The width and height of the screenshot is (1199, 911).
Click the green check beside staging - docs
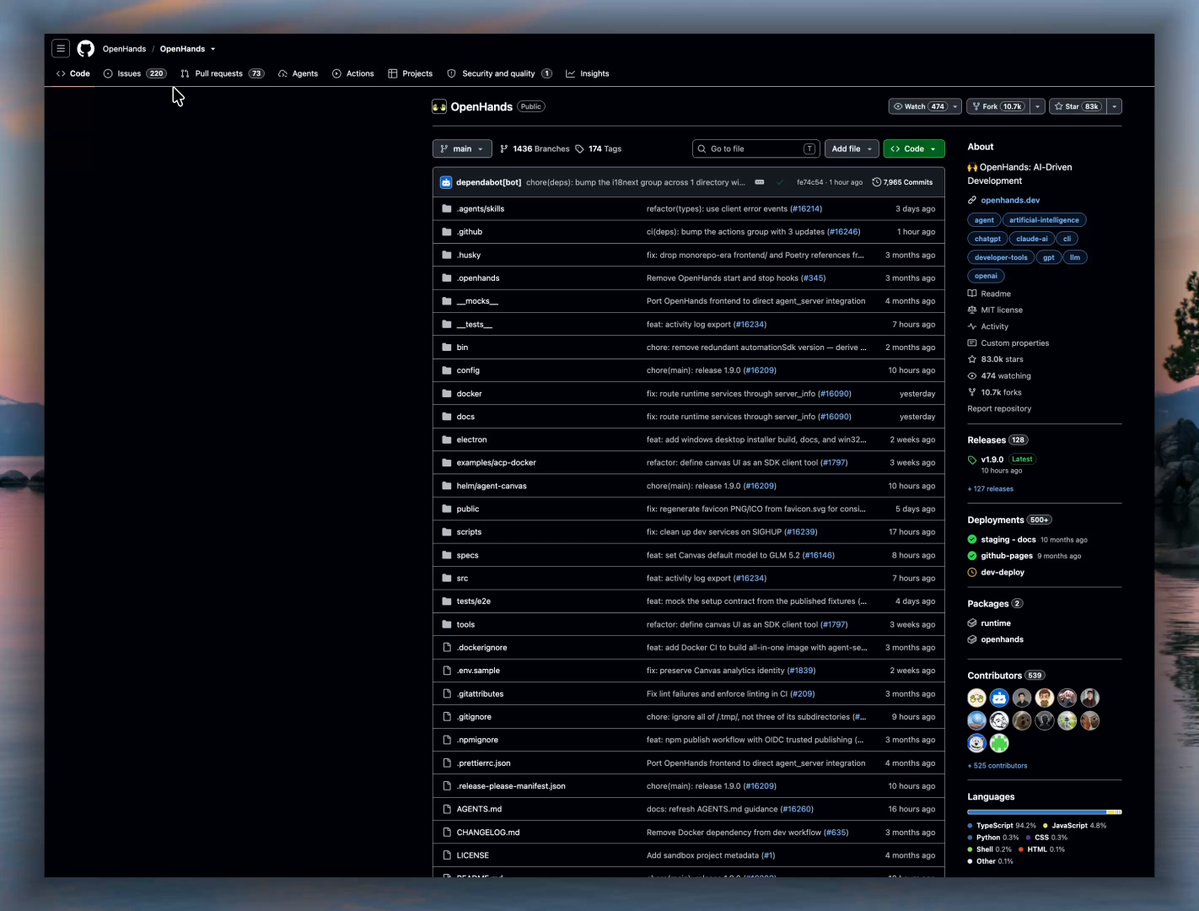[x=972, y=539]
